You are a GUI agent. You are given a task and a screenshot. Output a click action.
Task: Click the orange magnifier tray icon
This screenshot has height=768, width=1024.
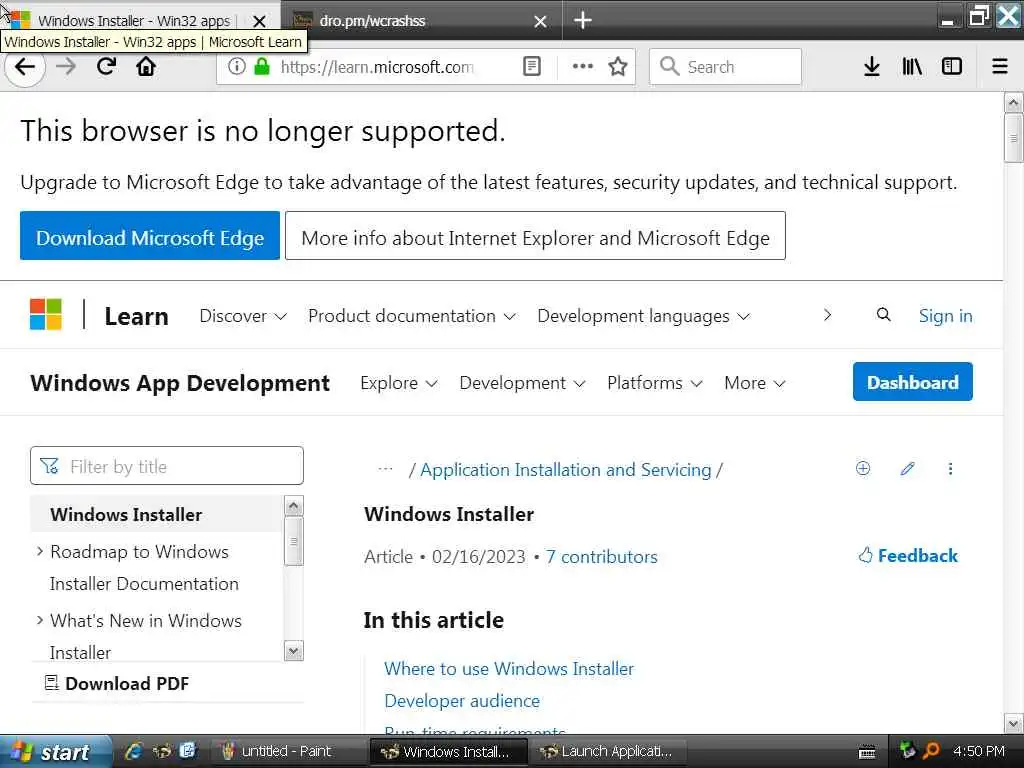click(931, 751)
